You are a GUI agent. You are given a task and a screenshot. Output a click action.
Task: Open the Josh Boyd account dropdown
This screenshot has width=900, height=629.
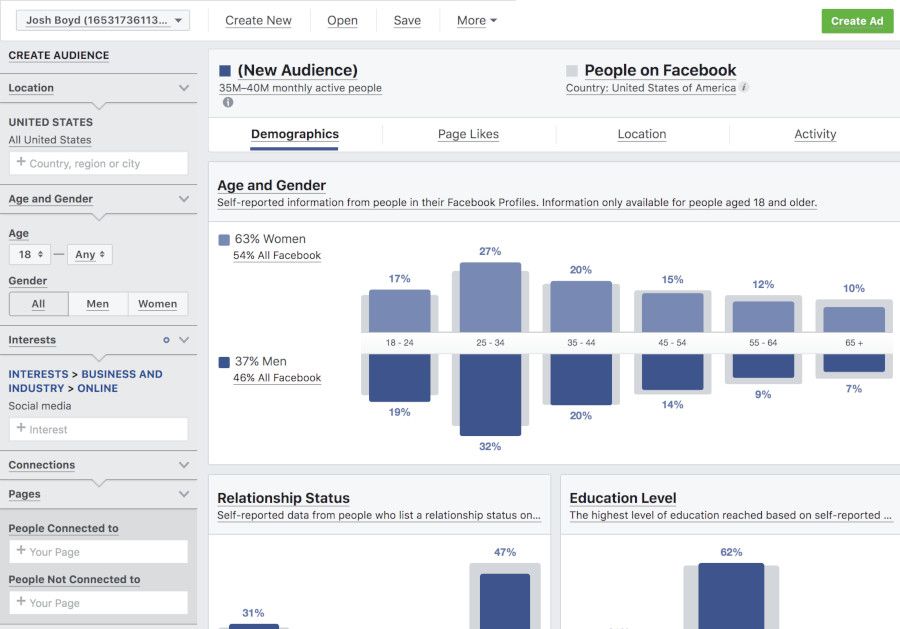(x=103, y=20)
